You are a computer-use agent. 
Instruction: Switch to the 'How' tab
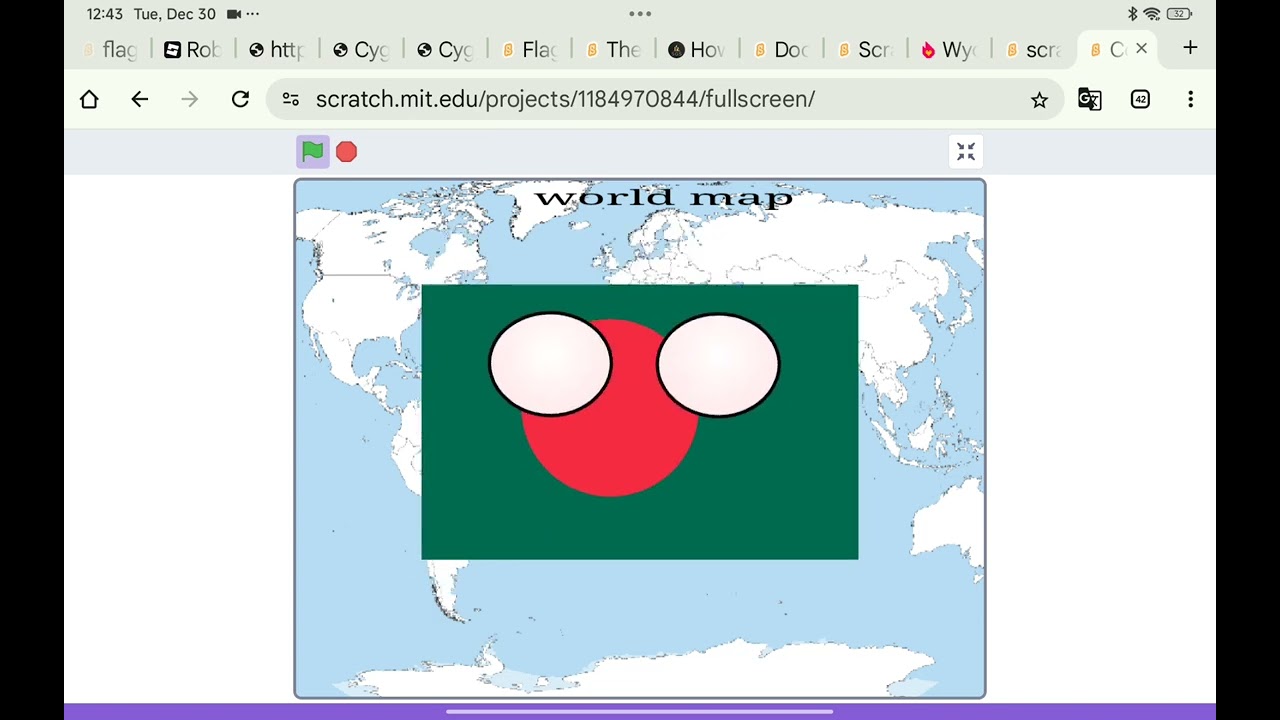(697, 49)
